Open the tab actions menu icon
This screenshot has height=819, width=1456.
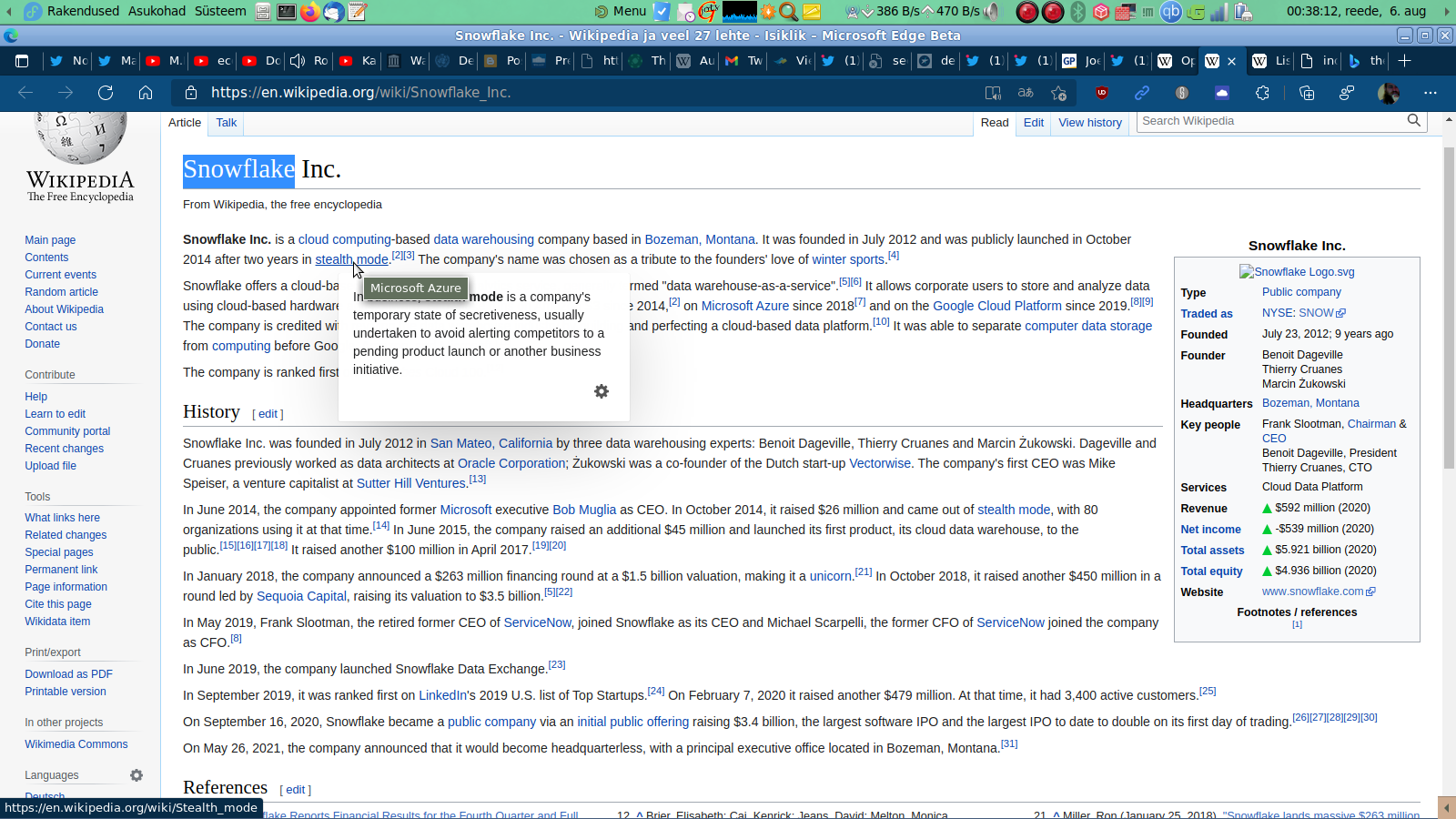coord(22,61)
